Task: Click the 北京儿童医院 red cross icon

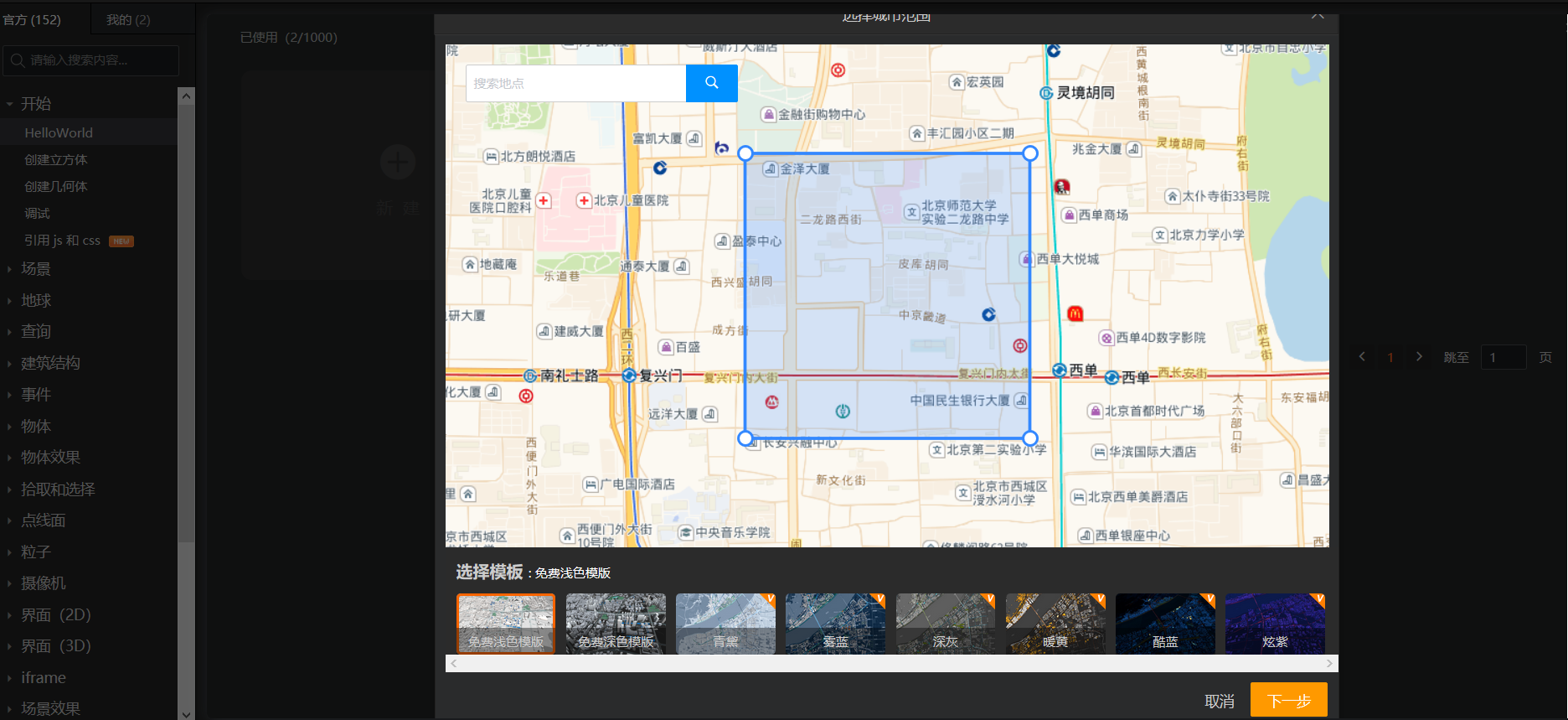Action: coord(584,200)
